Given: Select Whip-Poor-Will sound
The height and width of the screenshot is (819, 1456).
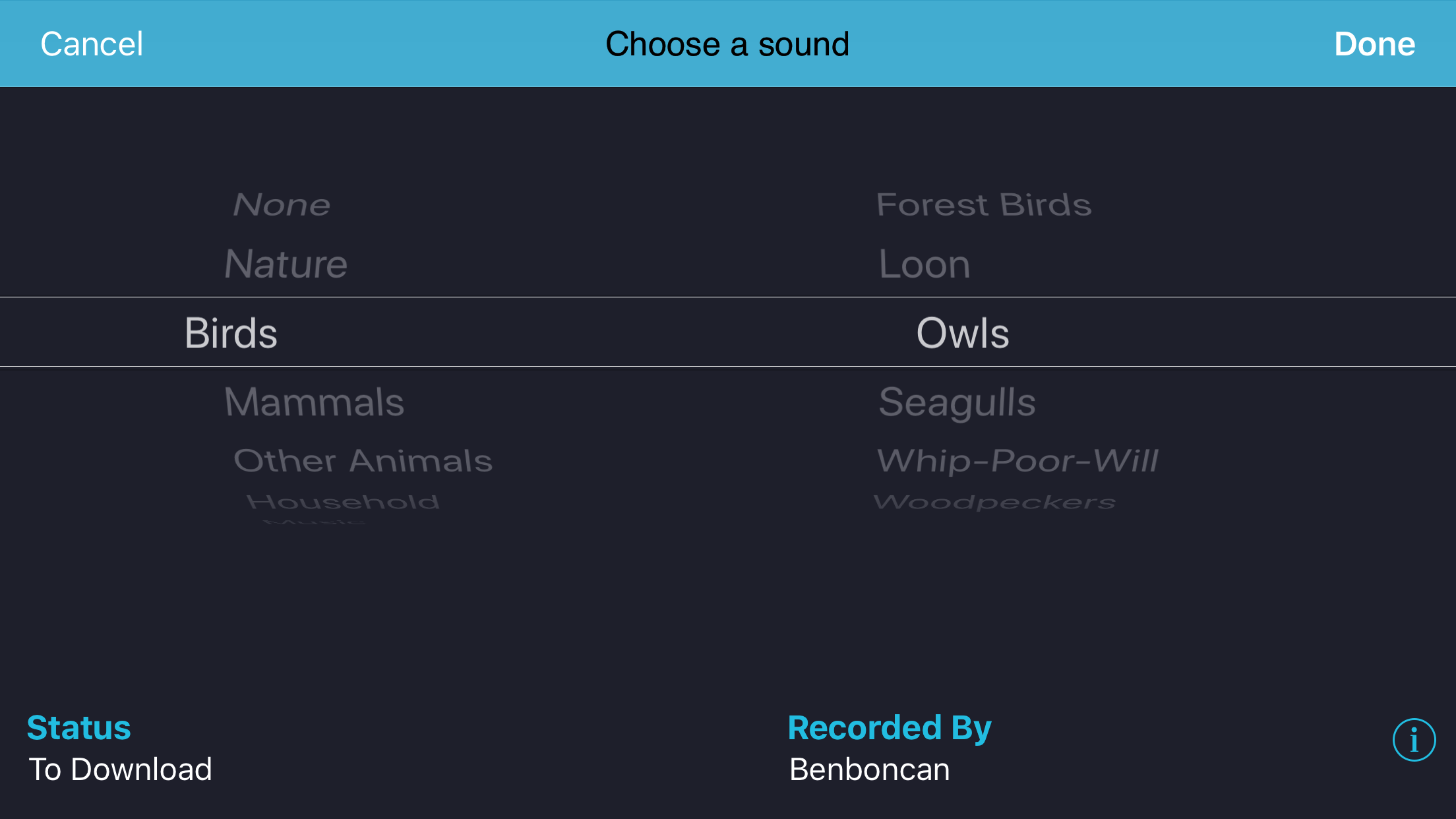Looking at the screenshot, I should [x=1017, y=460].
